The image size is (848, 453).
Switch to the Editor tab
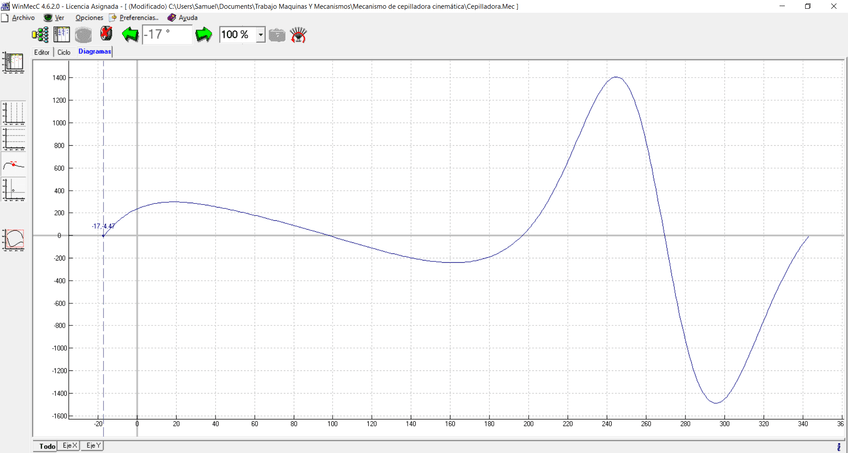pyautogui.click(x=42, y=52)
